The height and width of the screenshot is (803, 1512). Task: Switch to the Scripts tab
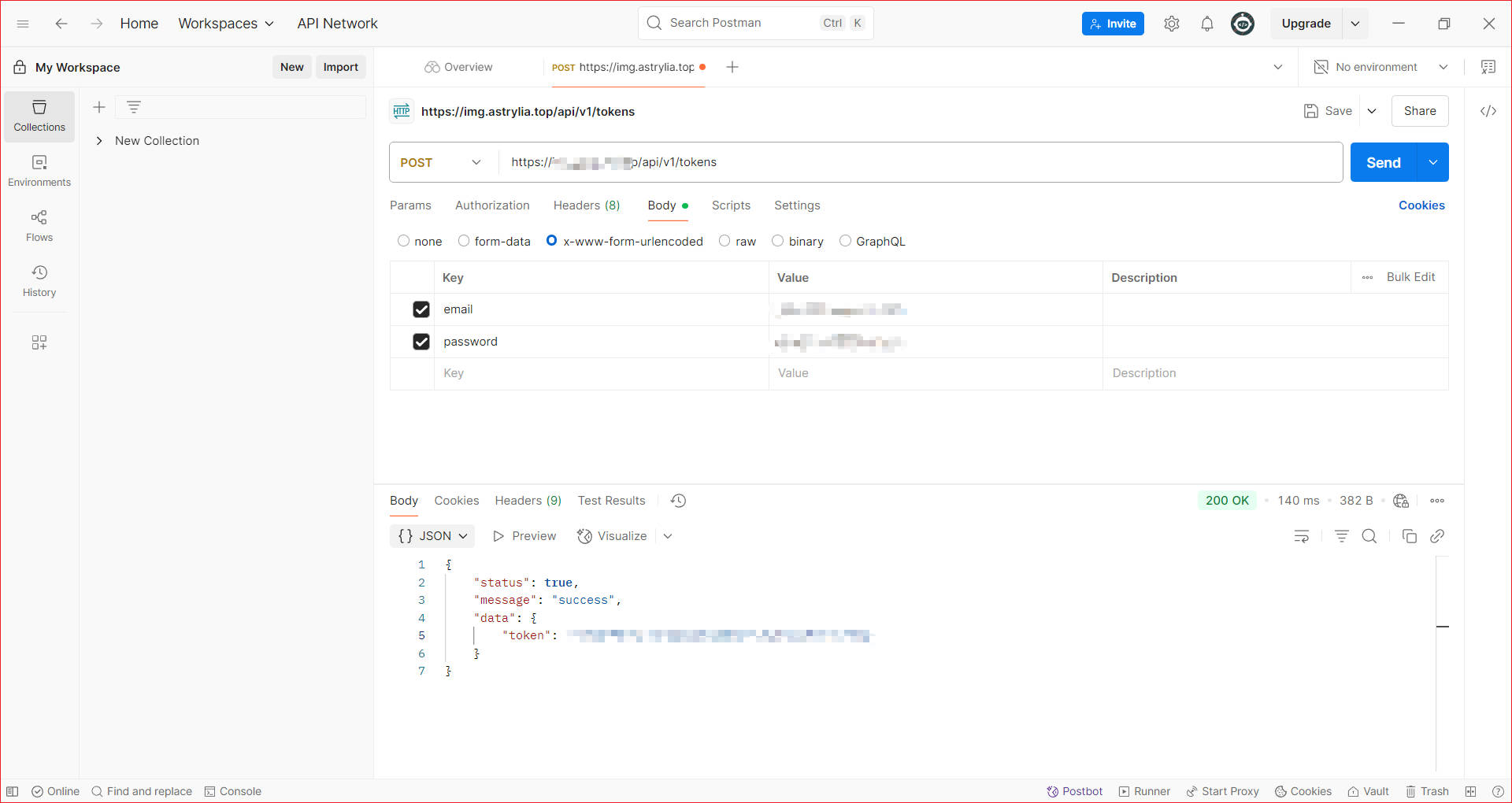(731, 205)
